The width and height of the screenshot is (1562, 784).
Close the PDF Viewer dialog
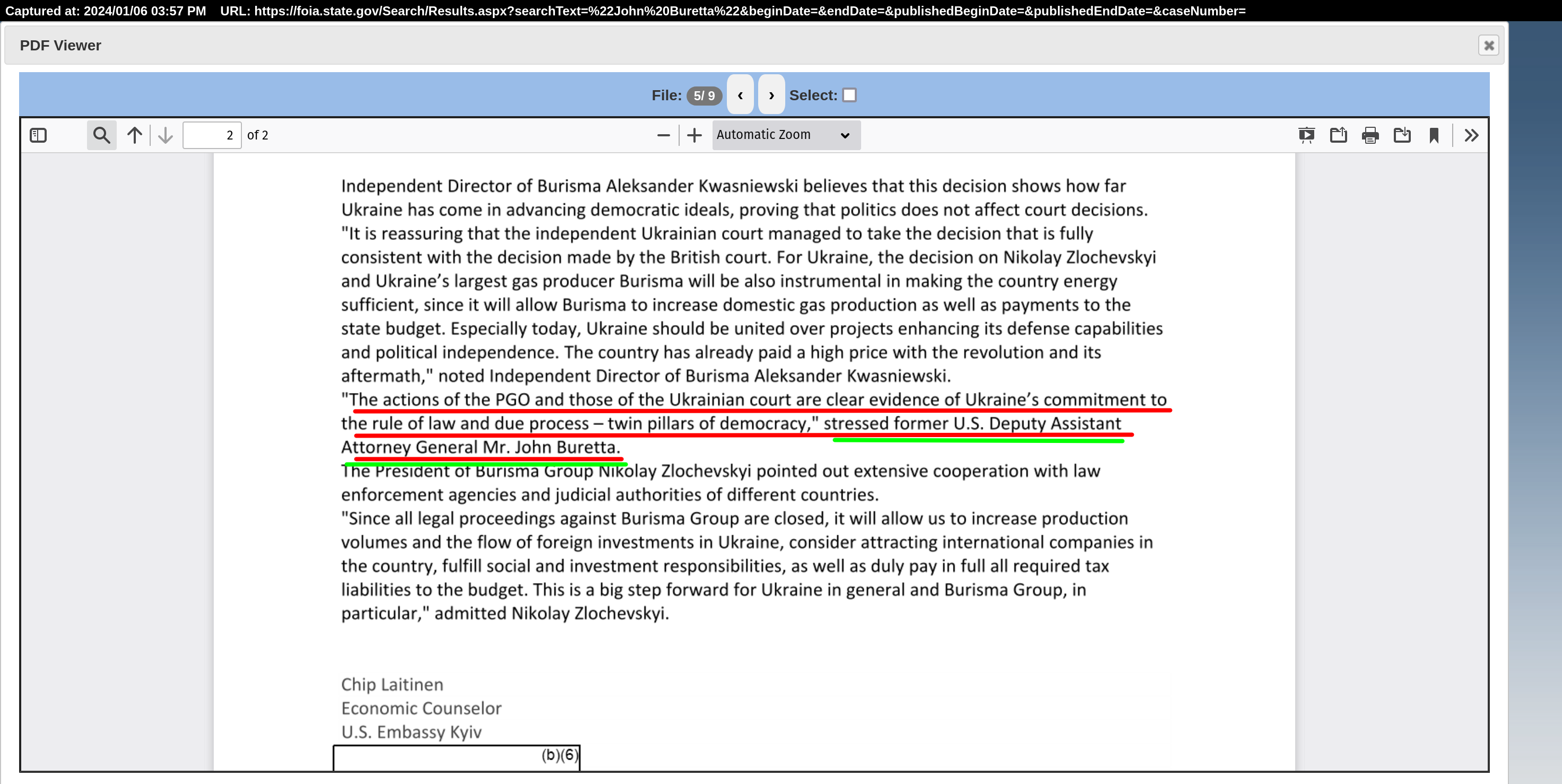[1489, 46]
